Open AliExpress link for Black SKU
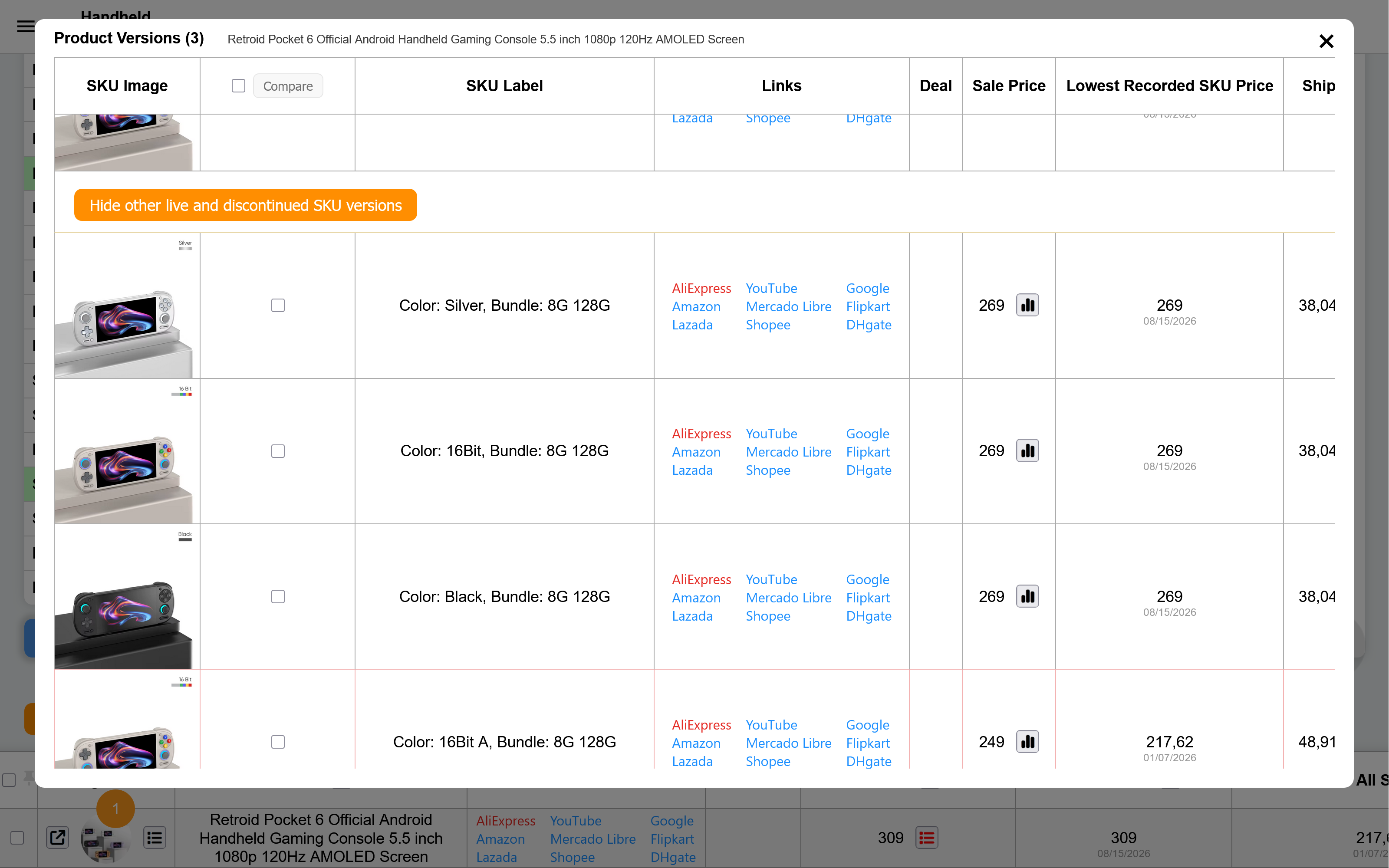1389x868 pixels. tap(701, 579)
